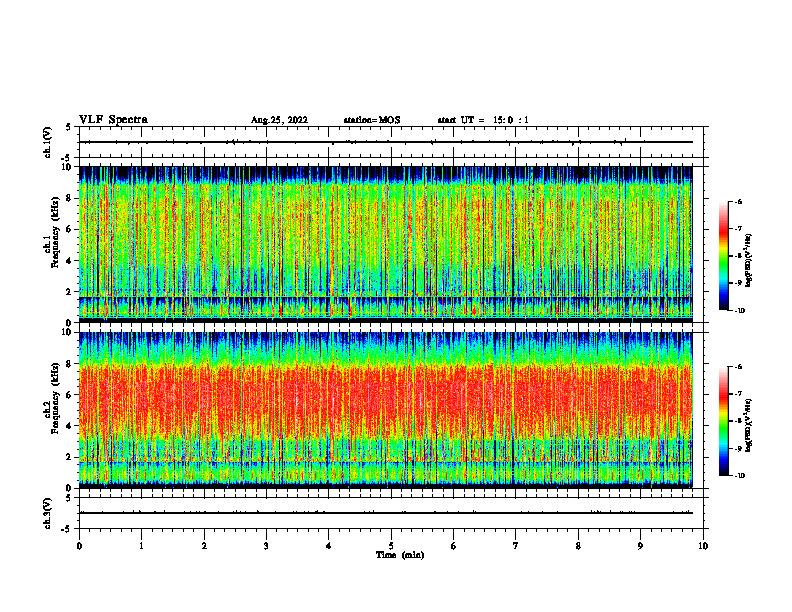Click the ch.3 voltage waveform trace

[385, 513]
